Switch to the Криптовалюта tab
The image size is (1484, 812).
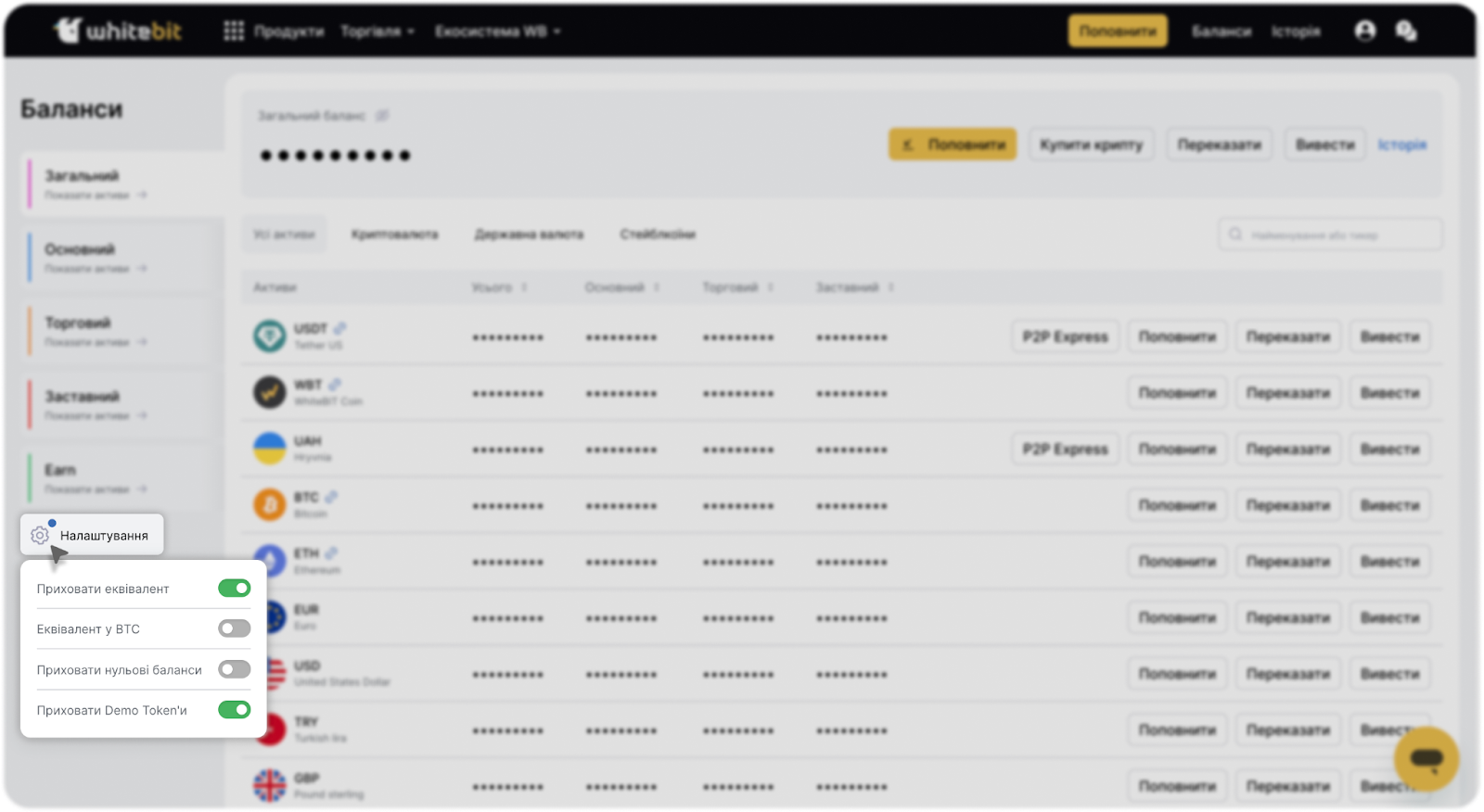coord(394,235)
